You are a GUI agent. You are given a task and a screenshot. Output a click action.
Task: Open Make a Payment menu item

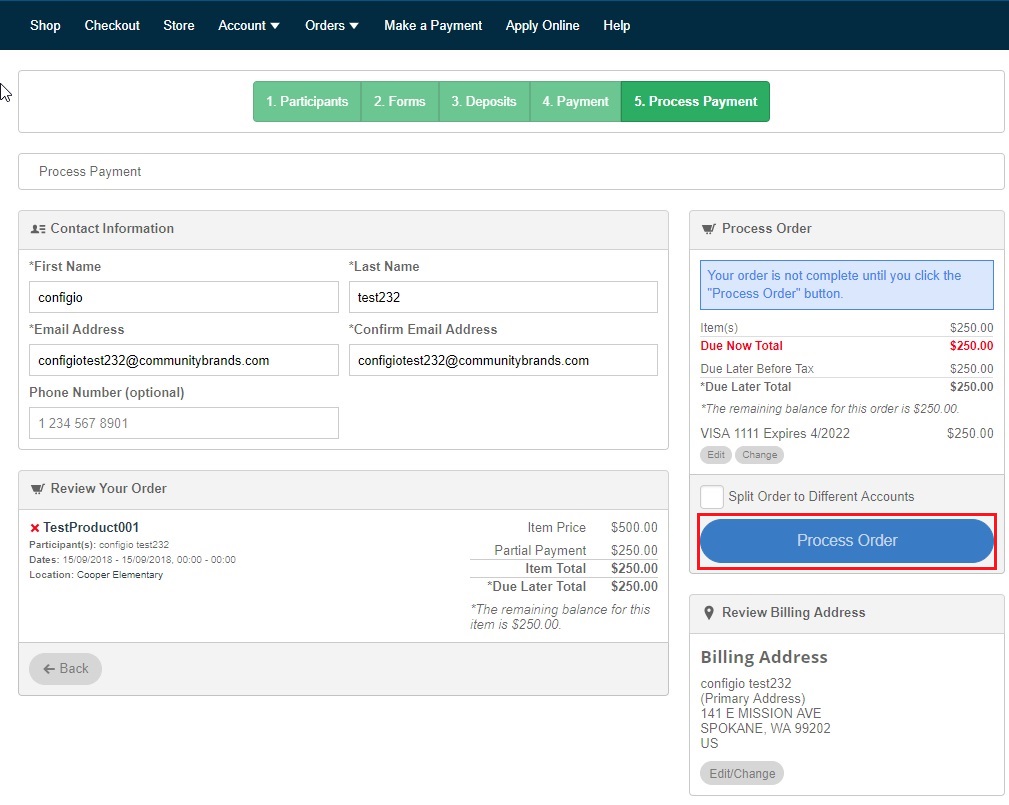[x=433, y=26]
